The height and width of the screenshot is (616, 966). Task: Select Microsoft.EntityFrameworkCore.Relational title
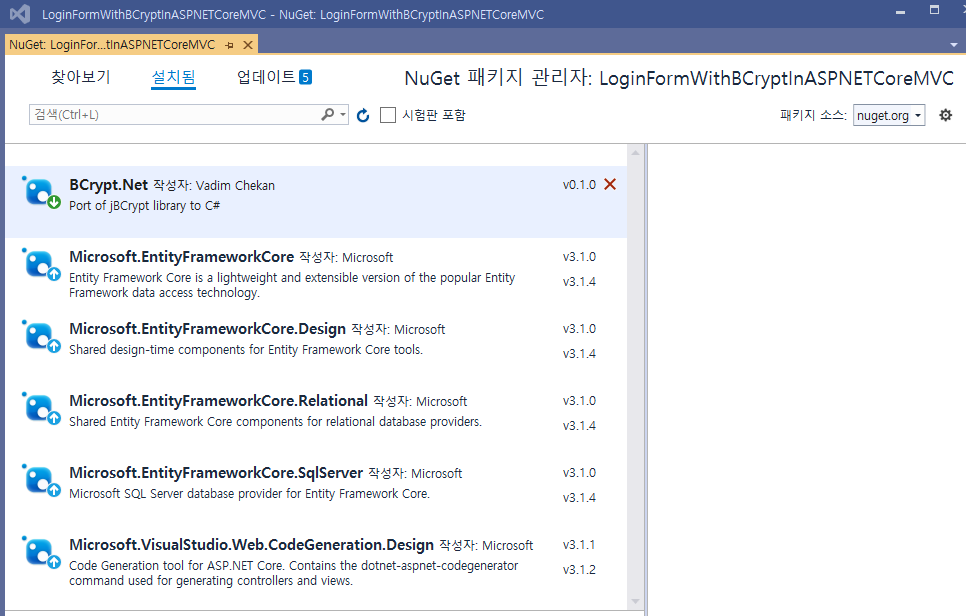click(219, 401)
